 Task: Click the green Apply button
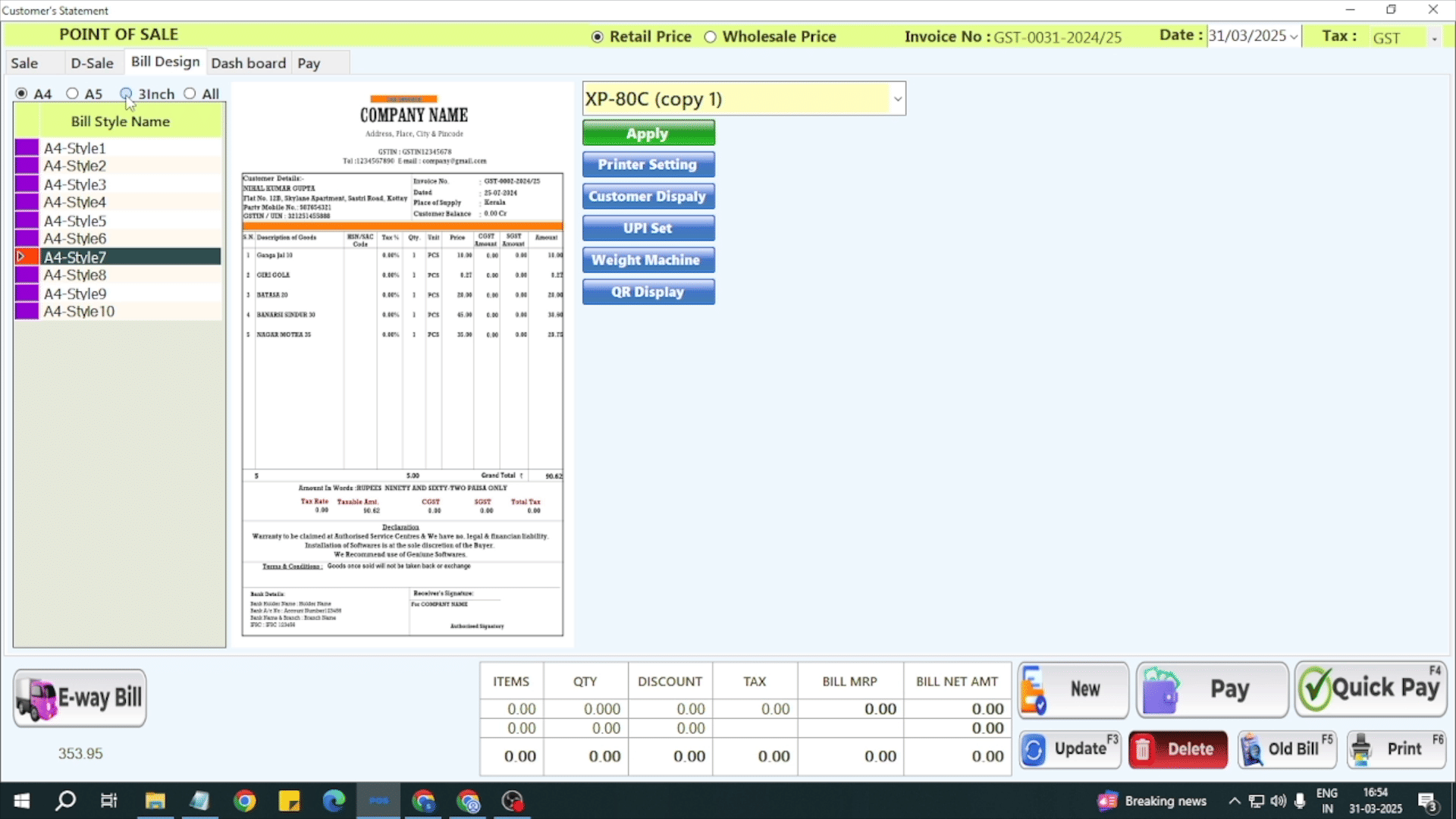pyautogui.click(x=648, y=133)
